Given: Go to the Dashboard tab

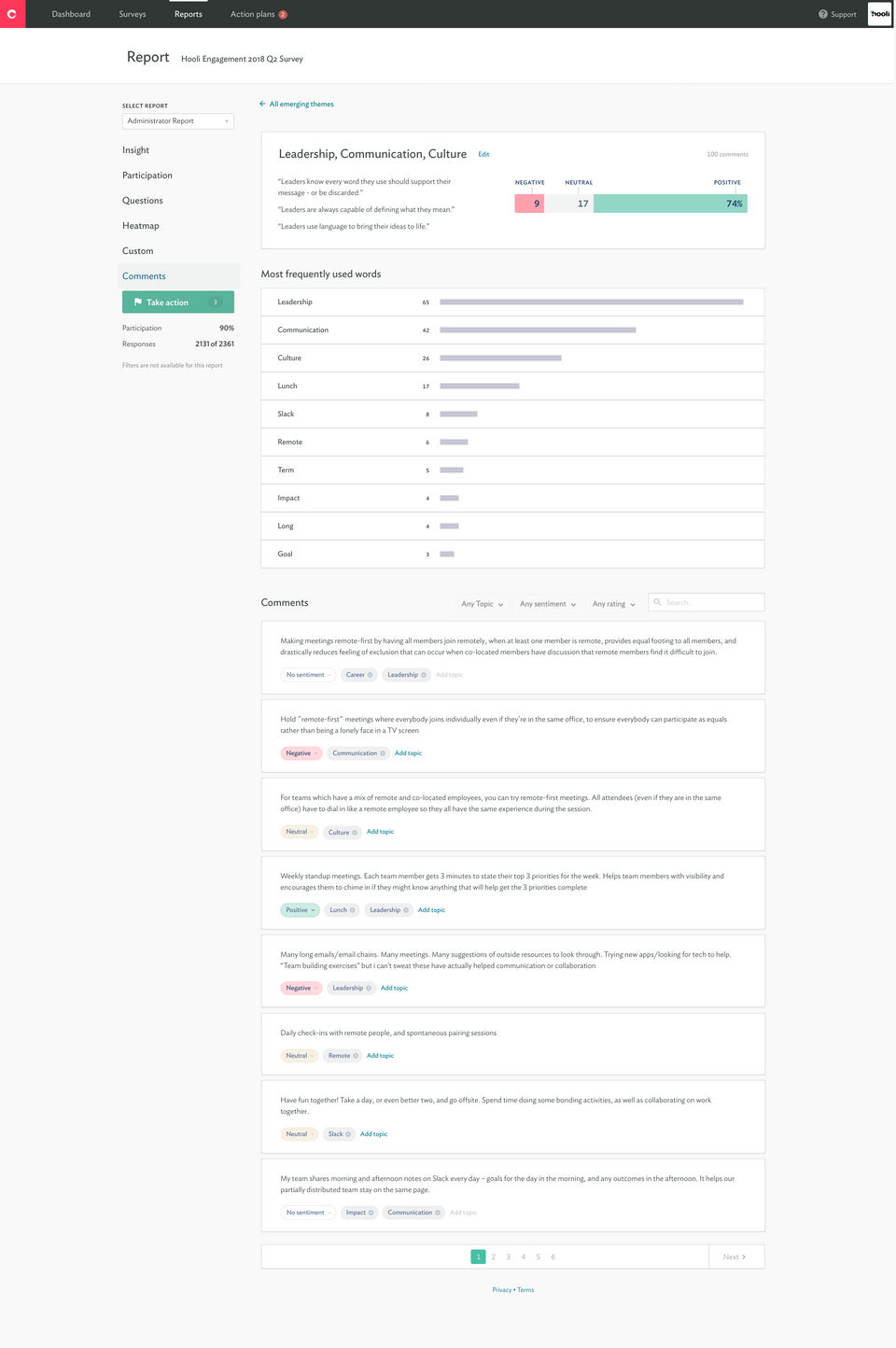Looking at the screenshot, I should pos(71,14).
